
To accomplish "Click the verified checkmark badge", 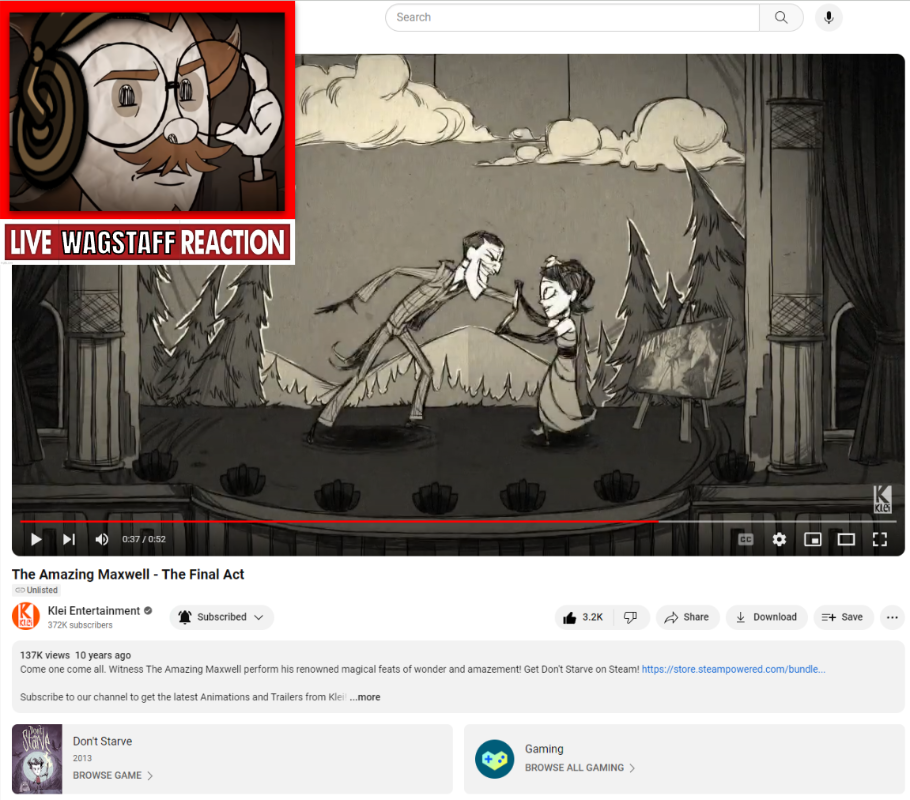I will coord(148,611).
